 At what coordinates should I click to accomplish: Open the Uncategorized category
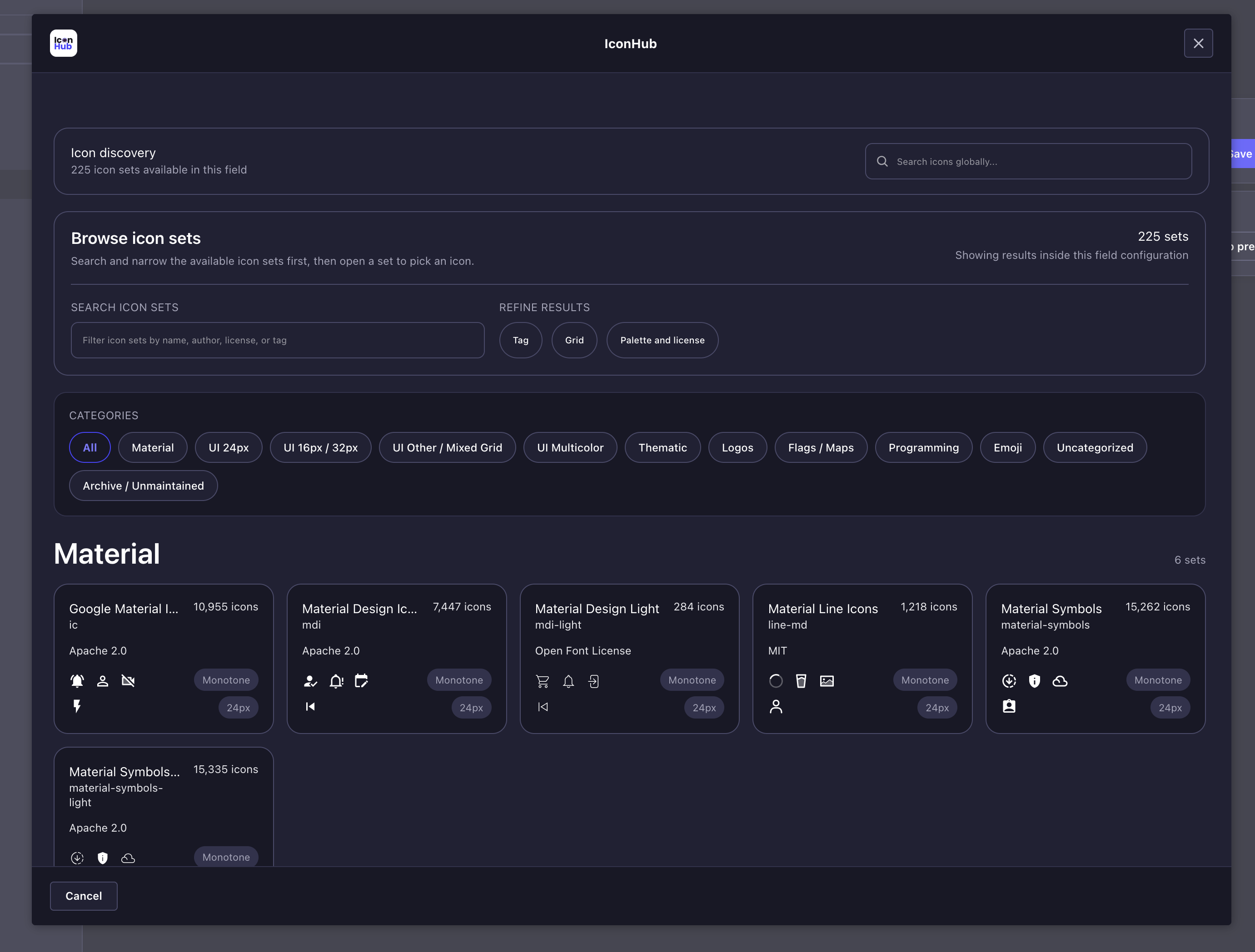1095,447
